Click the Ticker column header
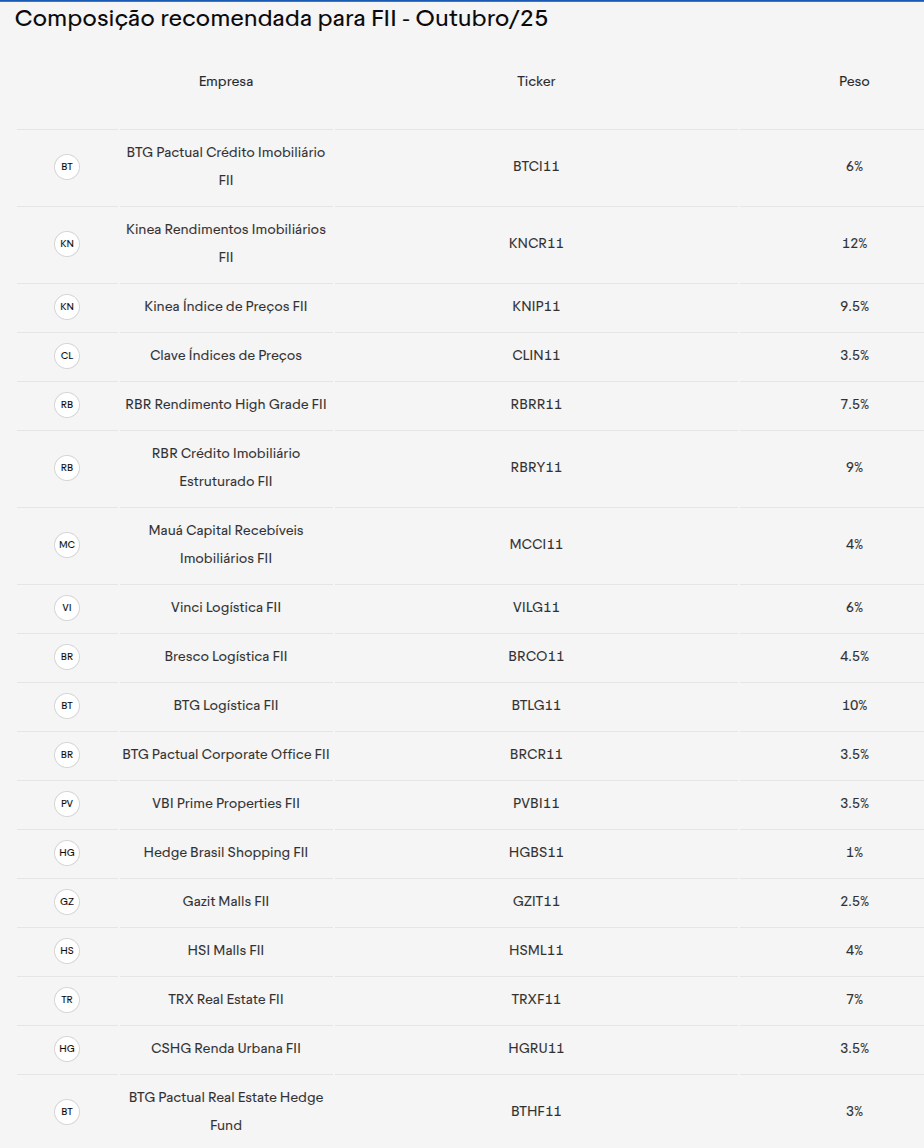 pyautogui.click(x=536, y=82)
